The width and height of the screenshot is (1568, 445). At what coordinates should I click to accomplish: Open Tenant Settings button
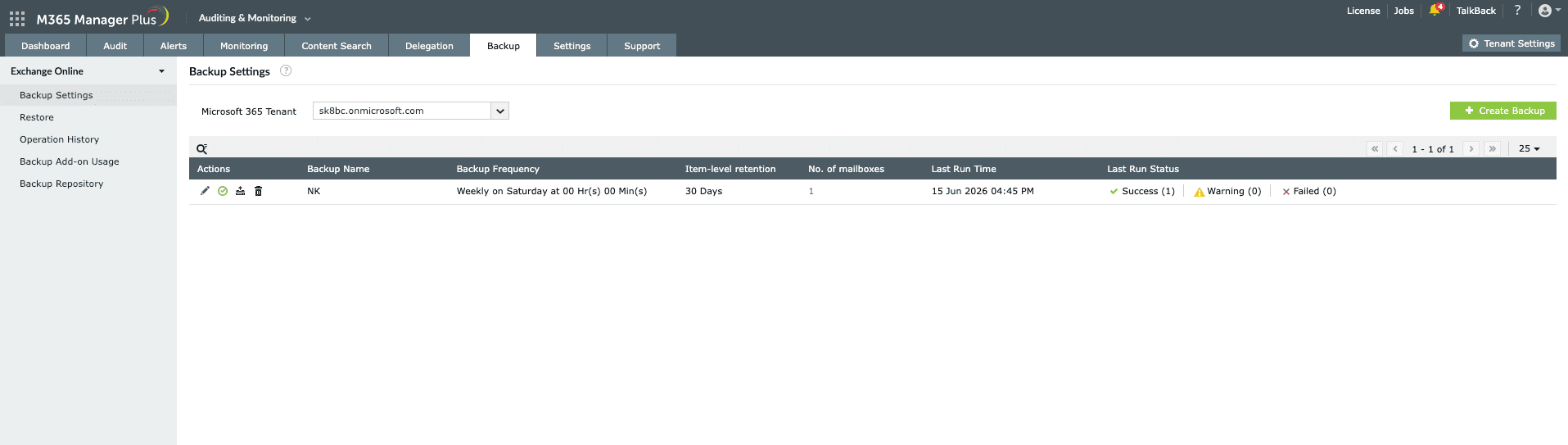pyautogui.click(x=1512, y=43)
